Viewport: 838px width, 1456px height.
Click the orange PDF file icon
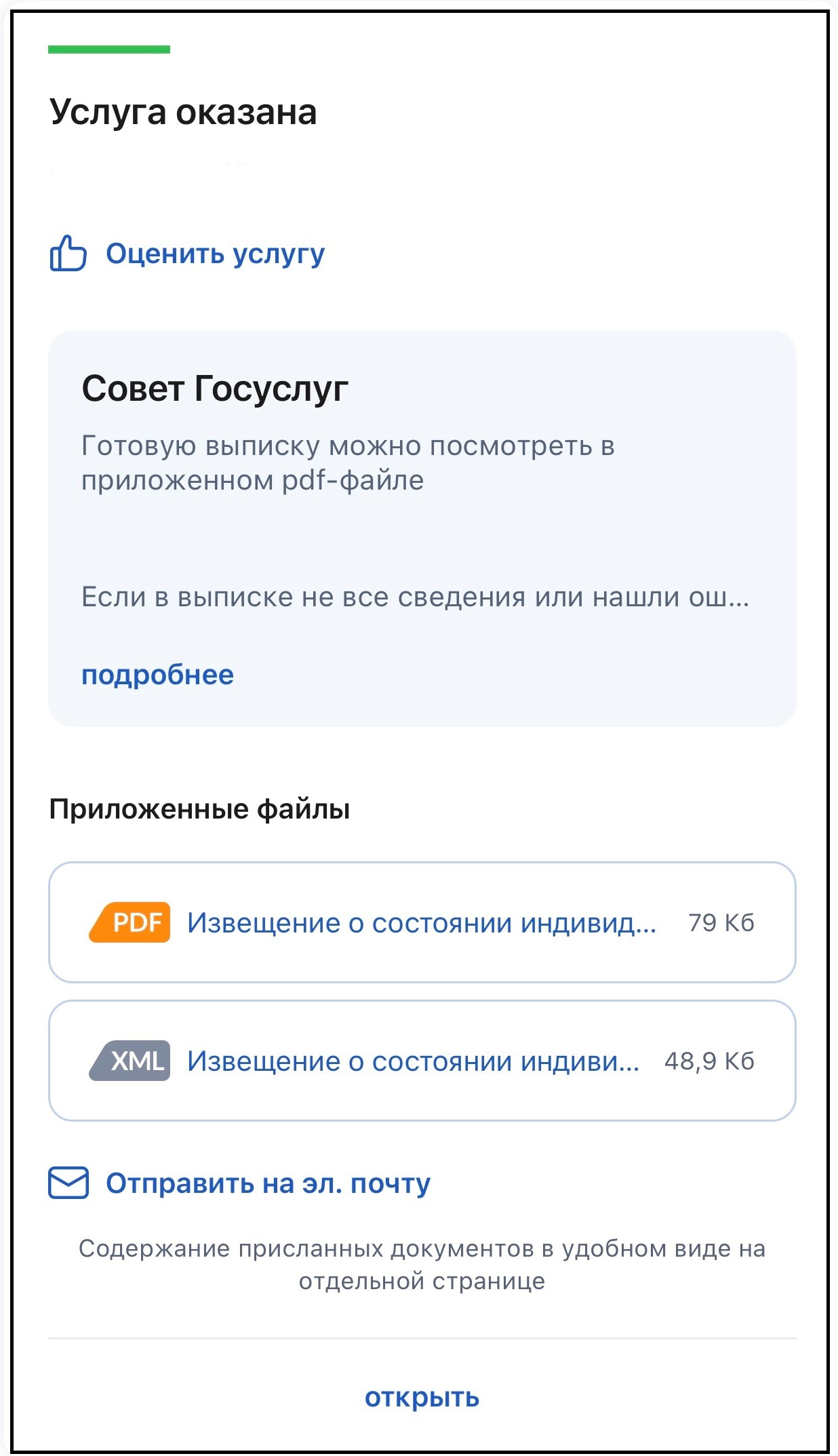point(129,922)
